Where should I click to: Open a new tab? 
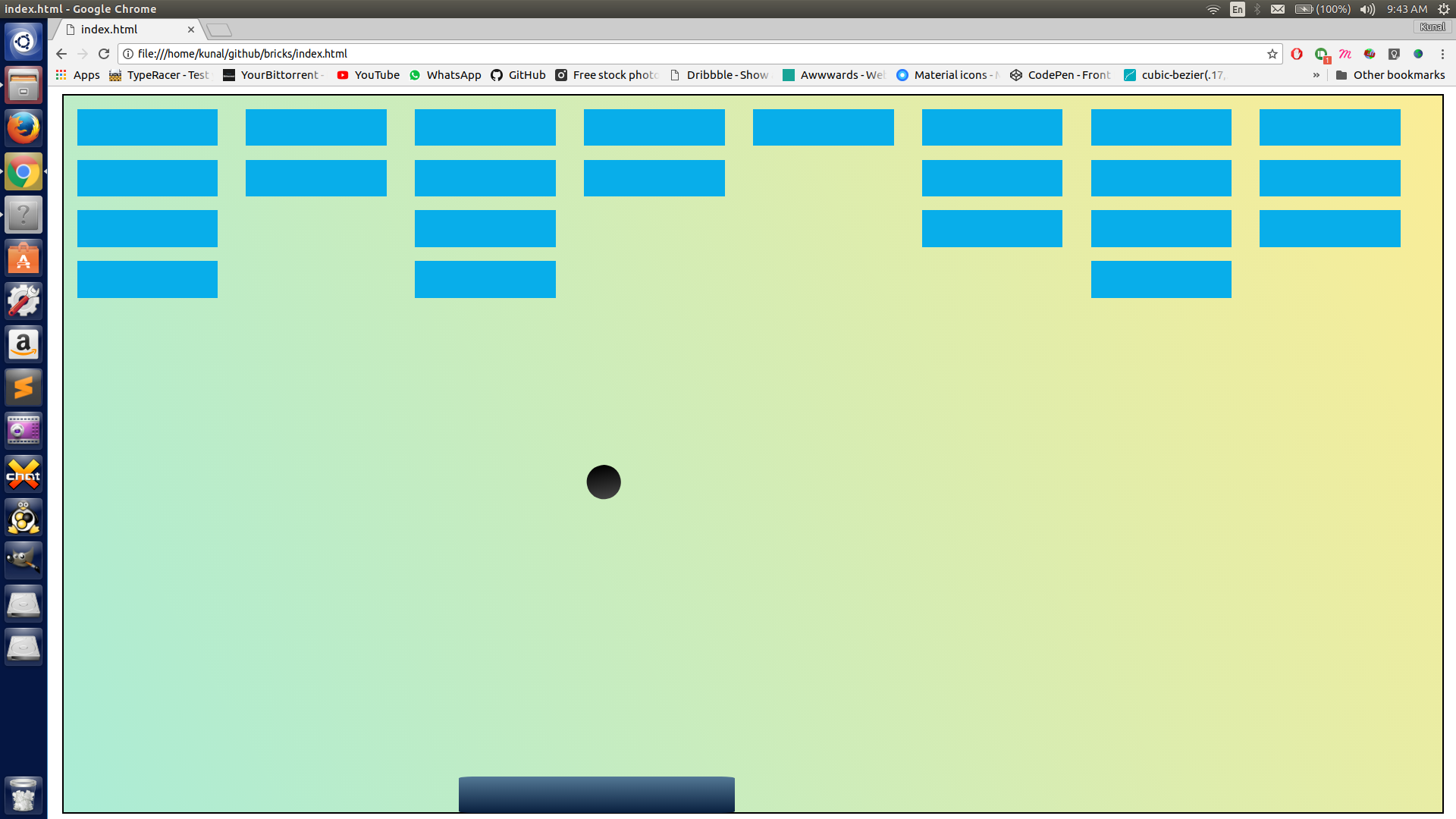(219, 30)
